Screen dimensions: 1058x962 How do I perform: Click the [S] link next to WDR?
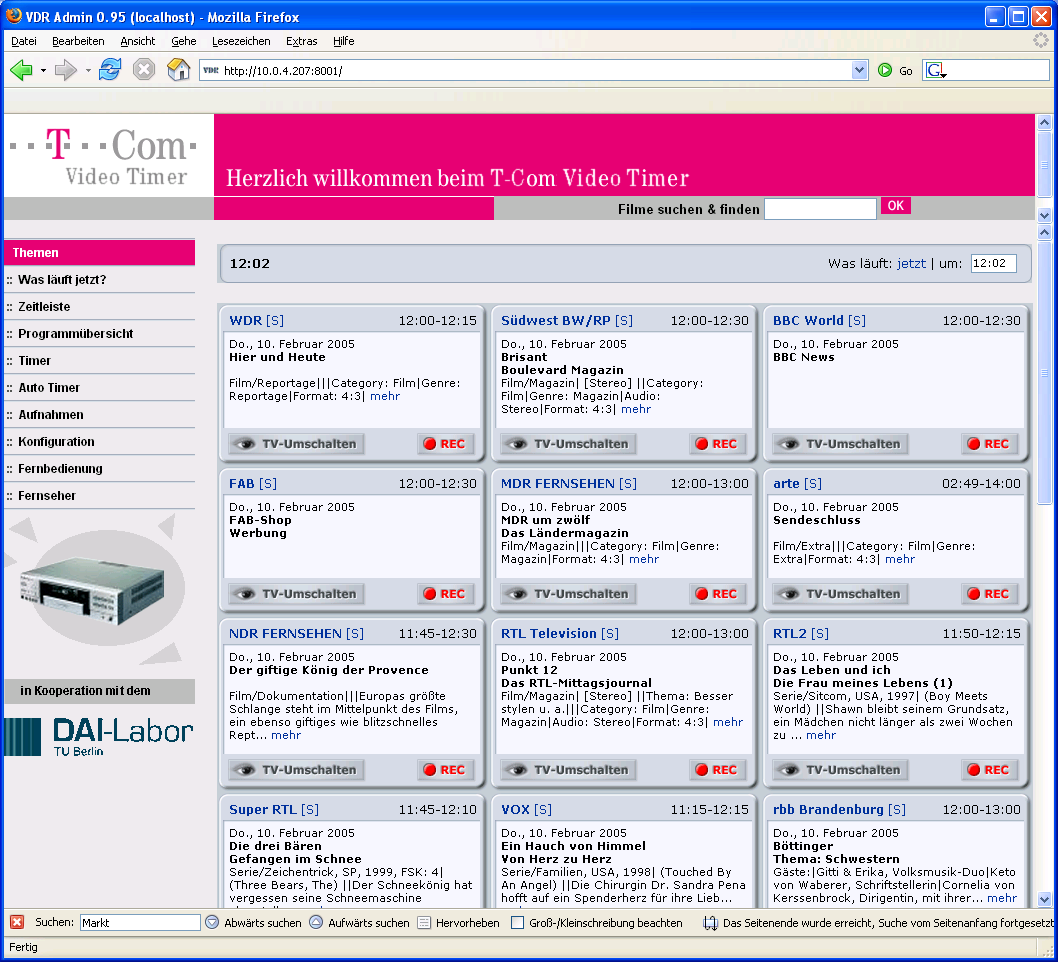click(x=275, y=320)
